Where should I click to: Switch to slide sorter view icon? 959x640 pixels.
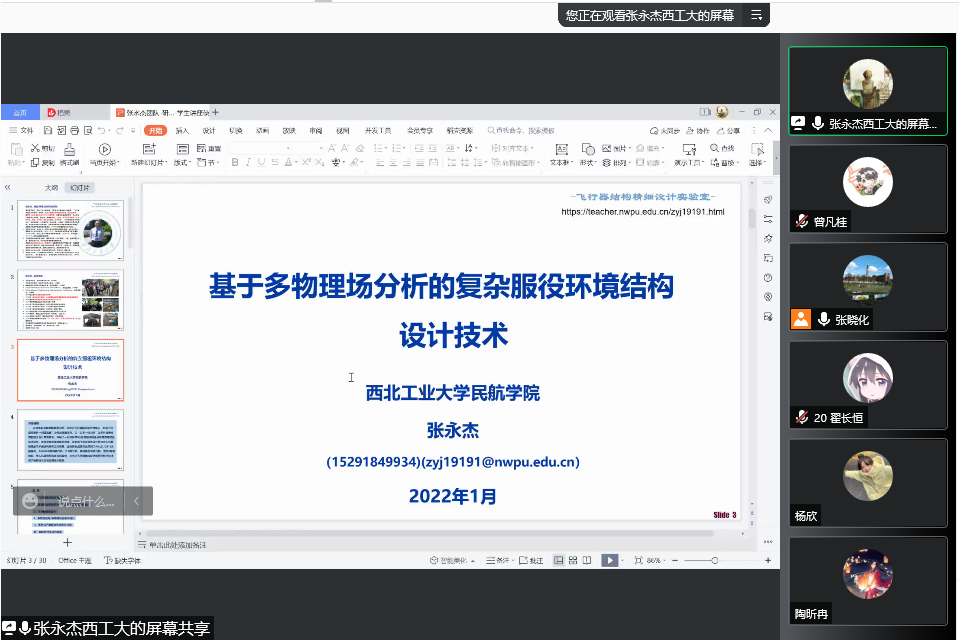[573, 561]
